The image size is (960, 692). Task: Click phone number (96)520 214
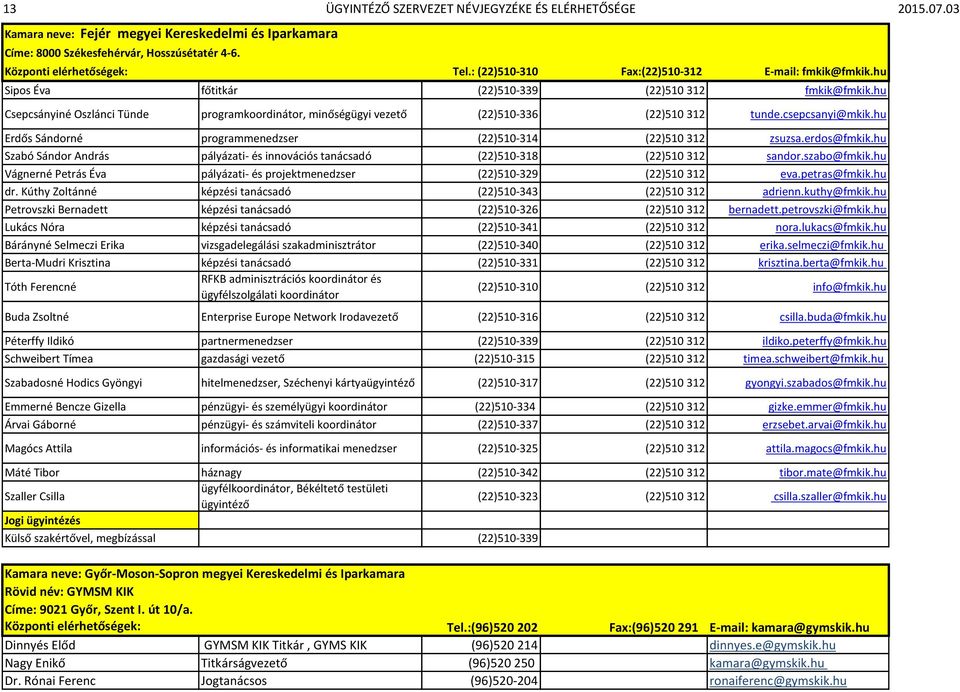click(x=504, y=645)
